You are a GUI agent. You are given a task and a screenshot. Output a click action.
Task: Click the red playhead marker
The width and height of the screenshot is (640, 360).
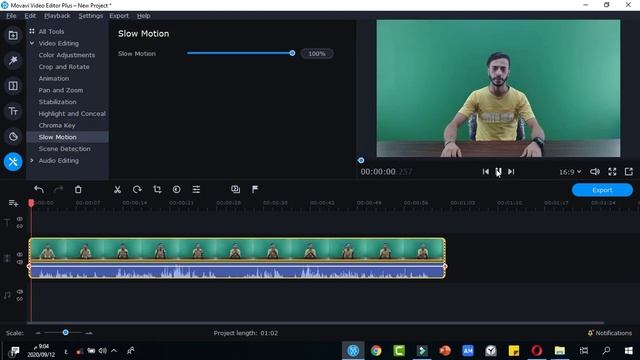(31, 203)
